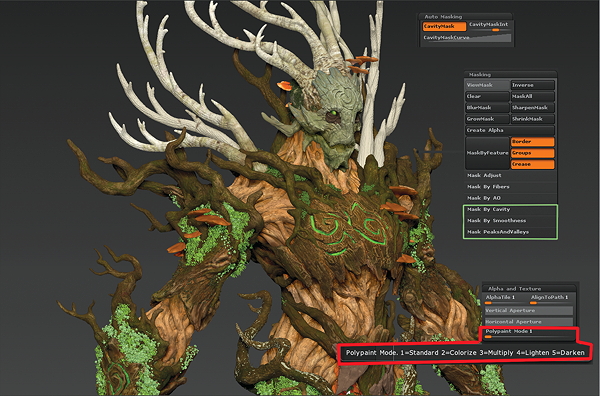Click the BlurMask button
This screenshot has width=600, height=396.
(x=488, y=108)
